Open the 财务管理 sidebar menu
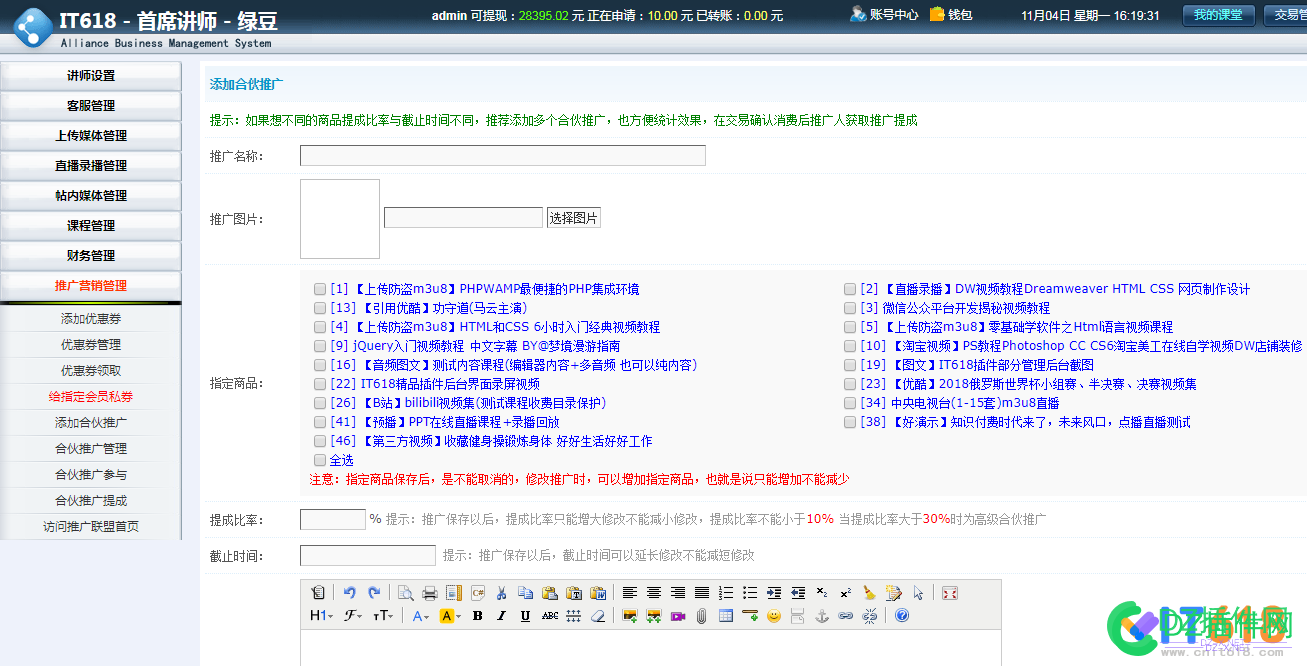 pos(90,256)
